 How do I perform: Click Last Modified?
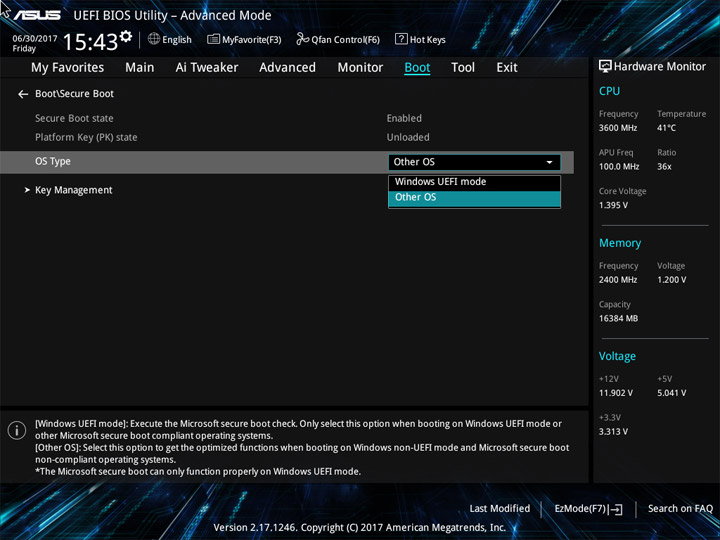coord(500,508)
